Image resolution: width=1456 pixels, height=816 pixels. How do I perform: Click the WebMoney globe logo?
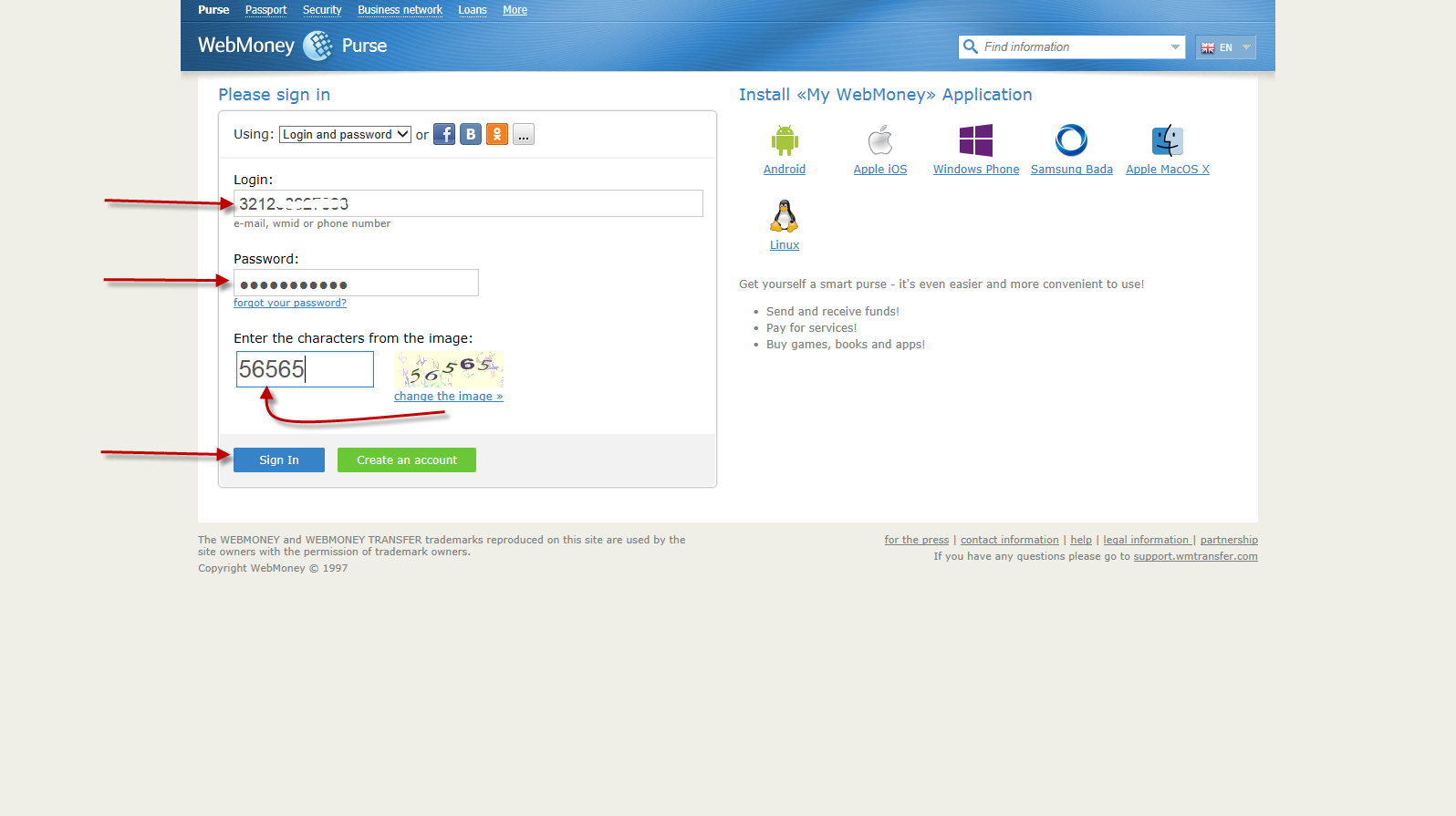(317, 46)
